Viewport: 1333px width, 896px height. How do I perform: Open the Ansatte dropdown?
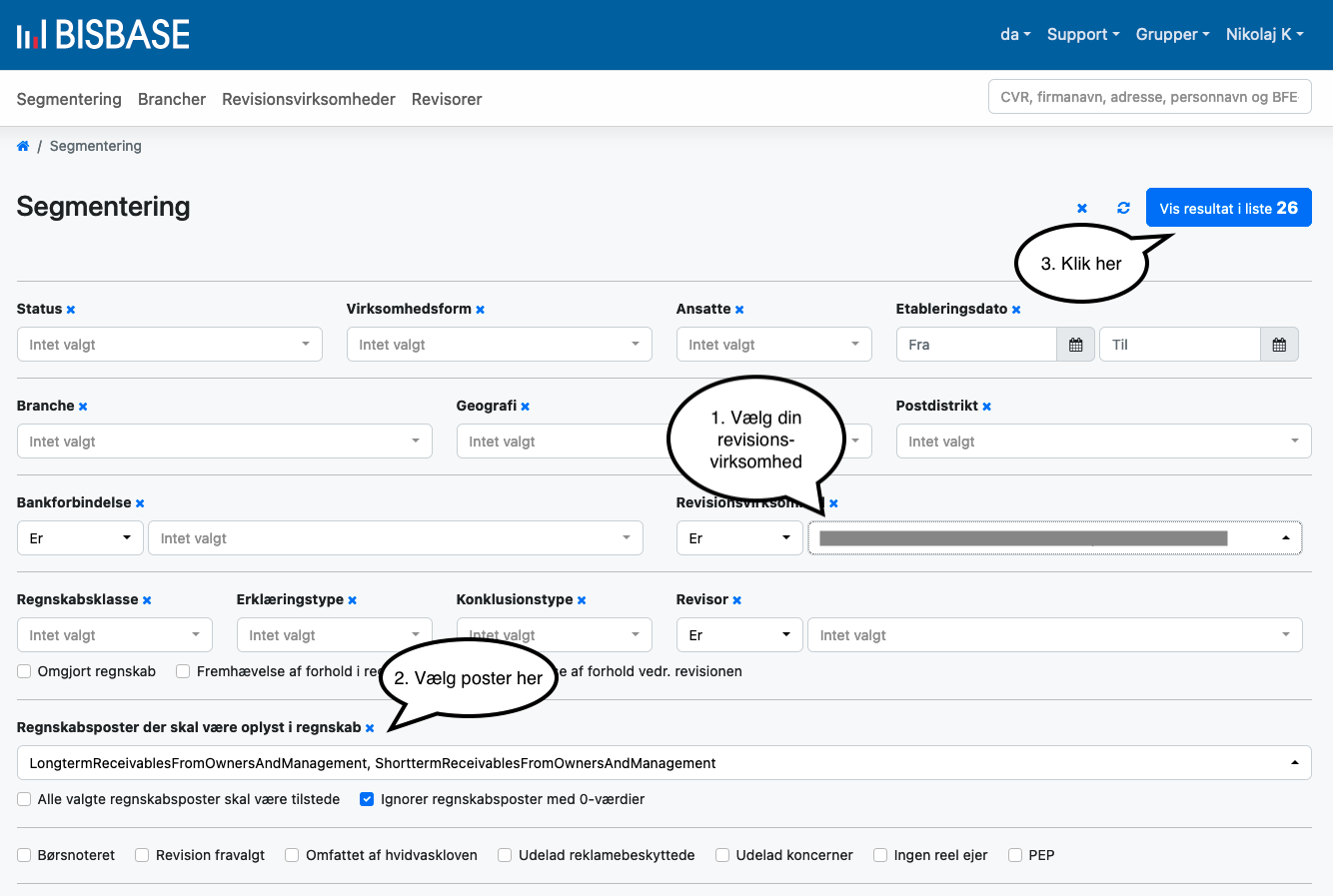click(x=774, y=345)
